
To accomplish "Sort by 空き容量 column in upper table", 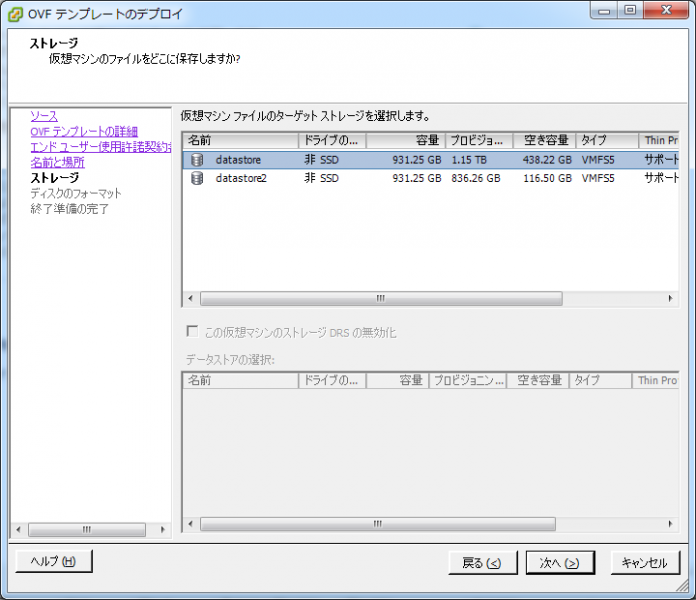I will (545, 140).
